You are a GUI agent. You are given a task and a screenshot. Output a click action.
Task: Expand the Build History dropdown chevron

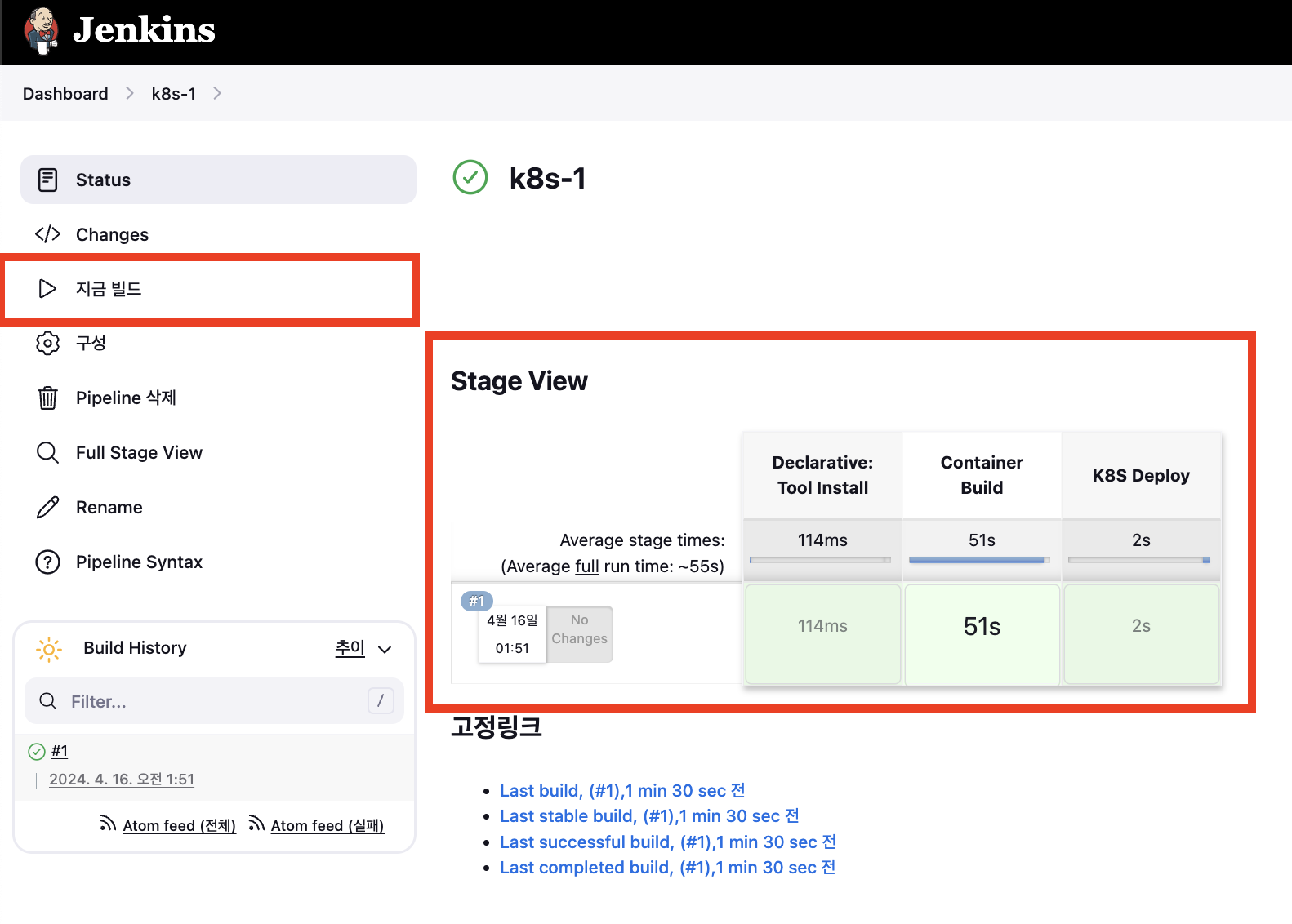(385, 650)
